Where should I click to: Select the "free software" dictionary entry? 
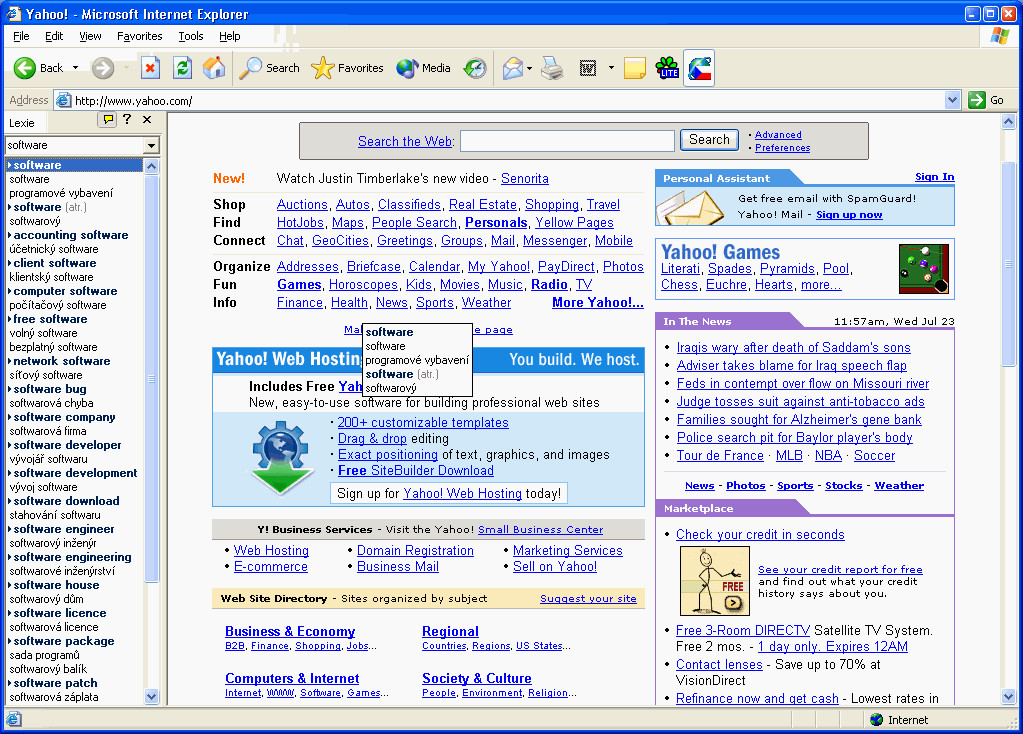(x=50, y=319)
